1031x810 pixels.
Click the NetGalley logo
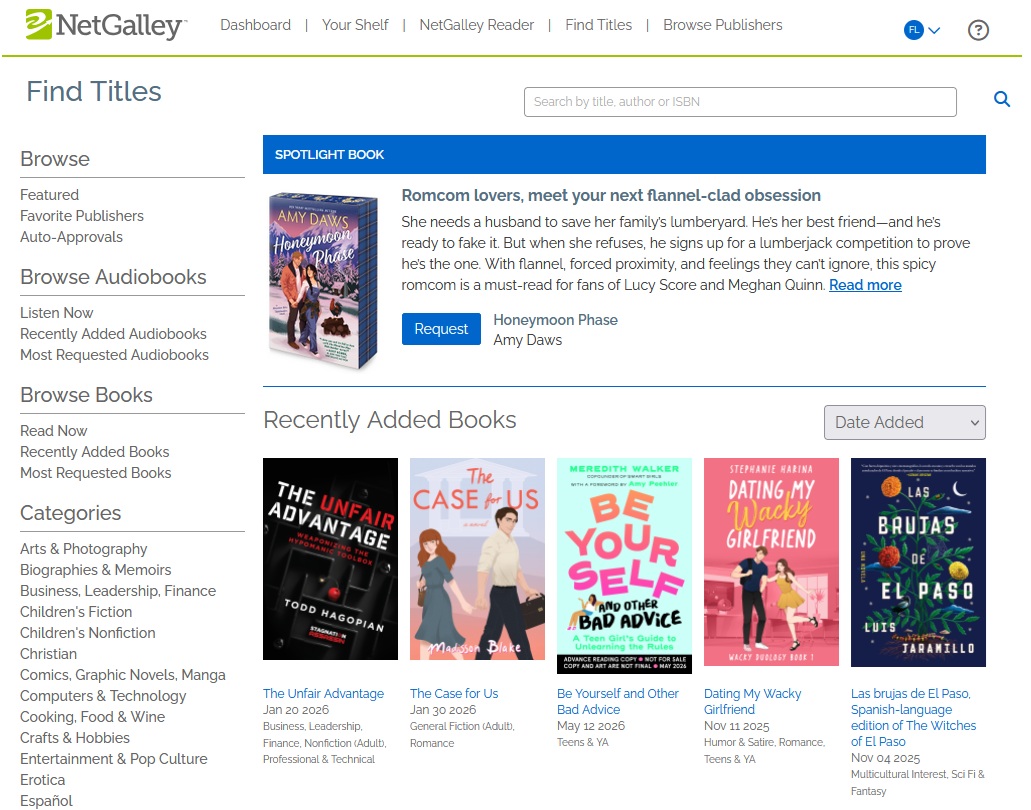(106, 25)
